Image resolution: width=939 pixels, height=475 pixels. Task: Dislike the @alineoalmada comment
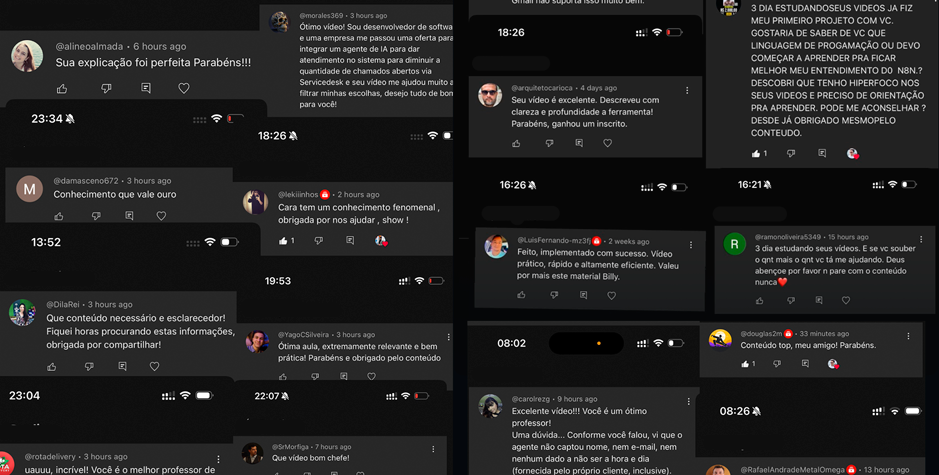tap(106, 89)
